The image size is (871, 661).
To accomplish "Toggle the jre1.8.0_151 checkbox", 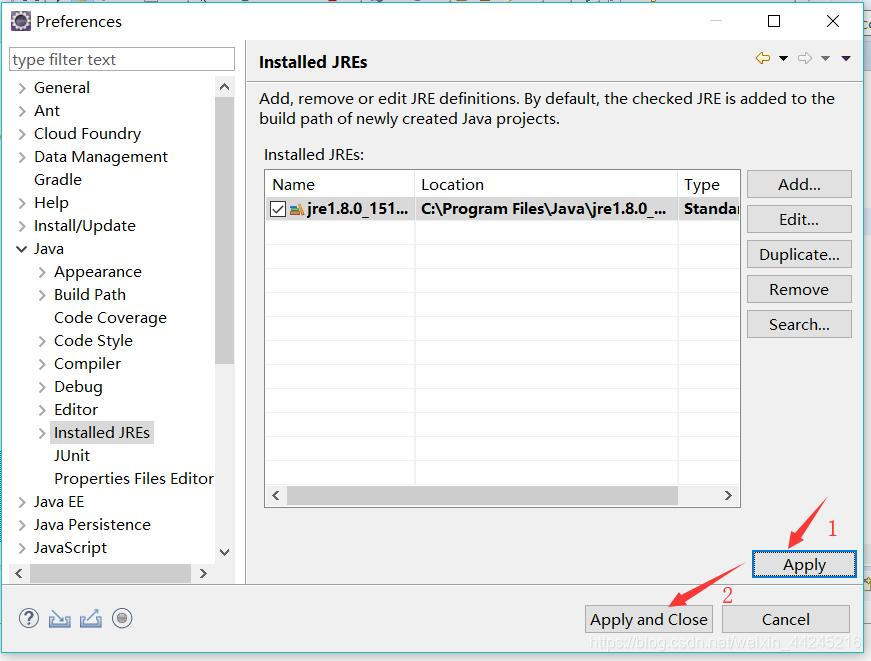I will click(x=278, y=209).
